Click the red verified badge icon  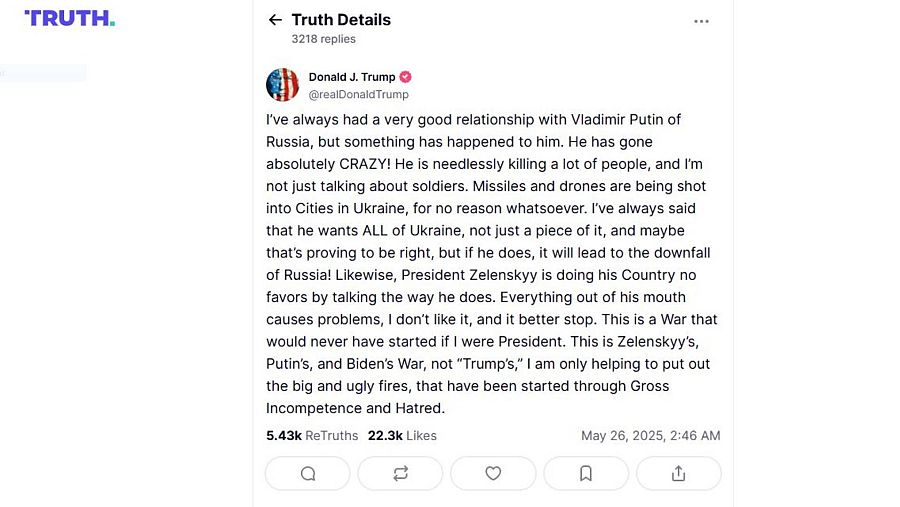(405, 77)
